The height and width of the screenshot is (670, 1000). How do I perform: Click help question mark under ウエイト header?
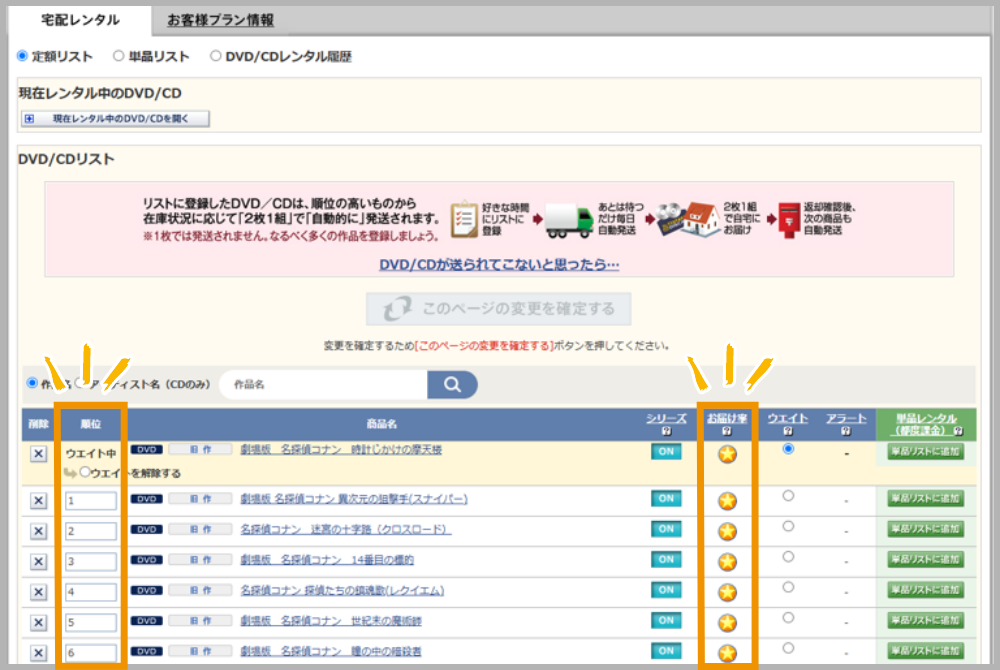point(788,432)
